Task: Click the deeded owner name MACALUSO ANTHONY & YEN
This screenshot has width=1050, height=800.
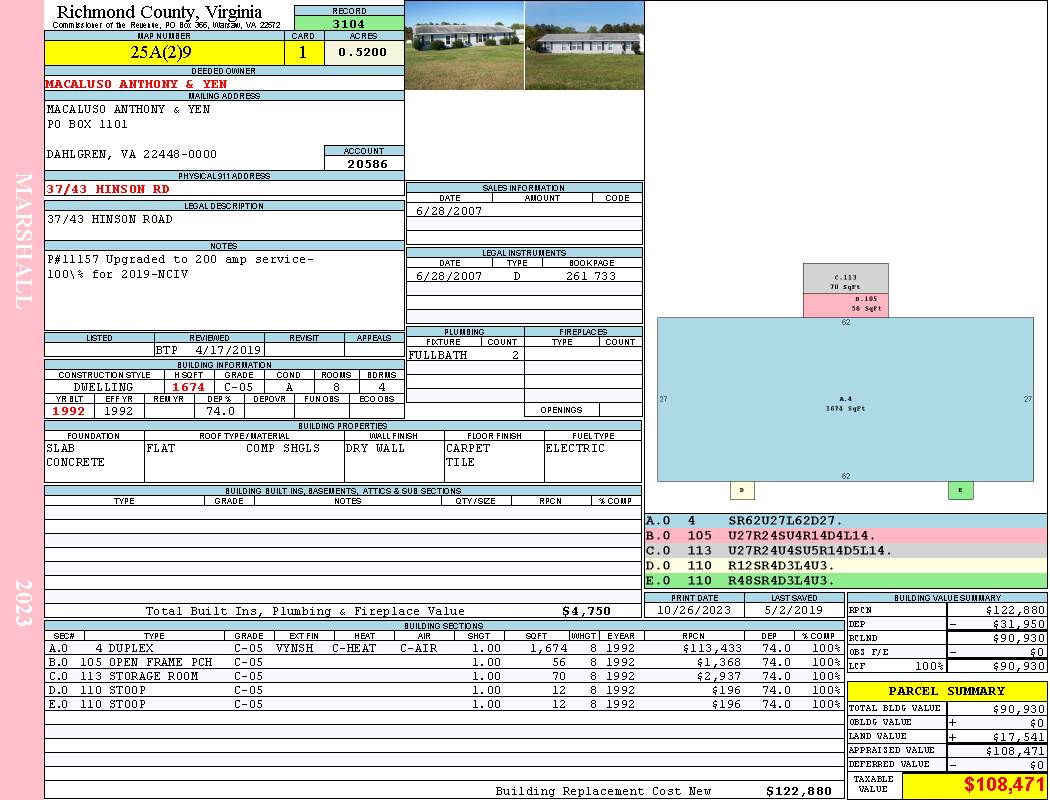Action: (136, 84)
